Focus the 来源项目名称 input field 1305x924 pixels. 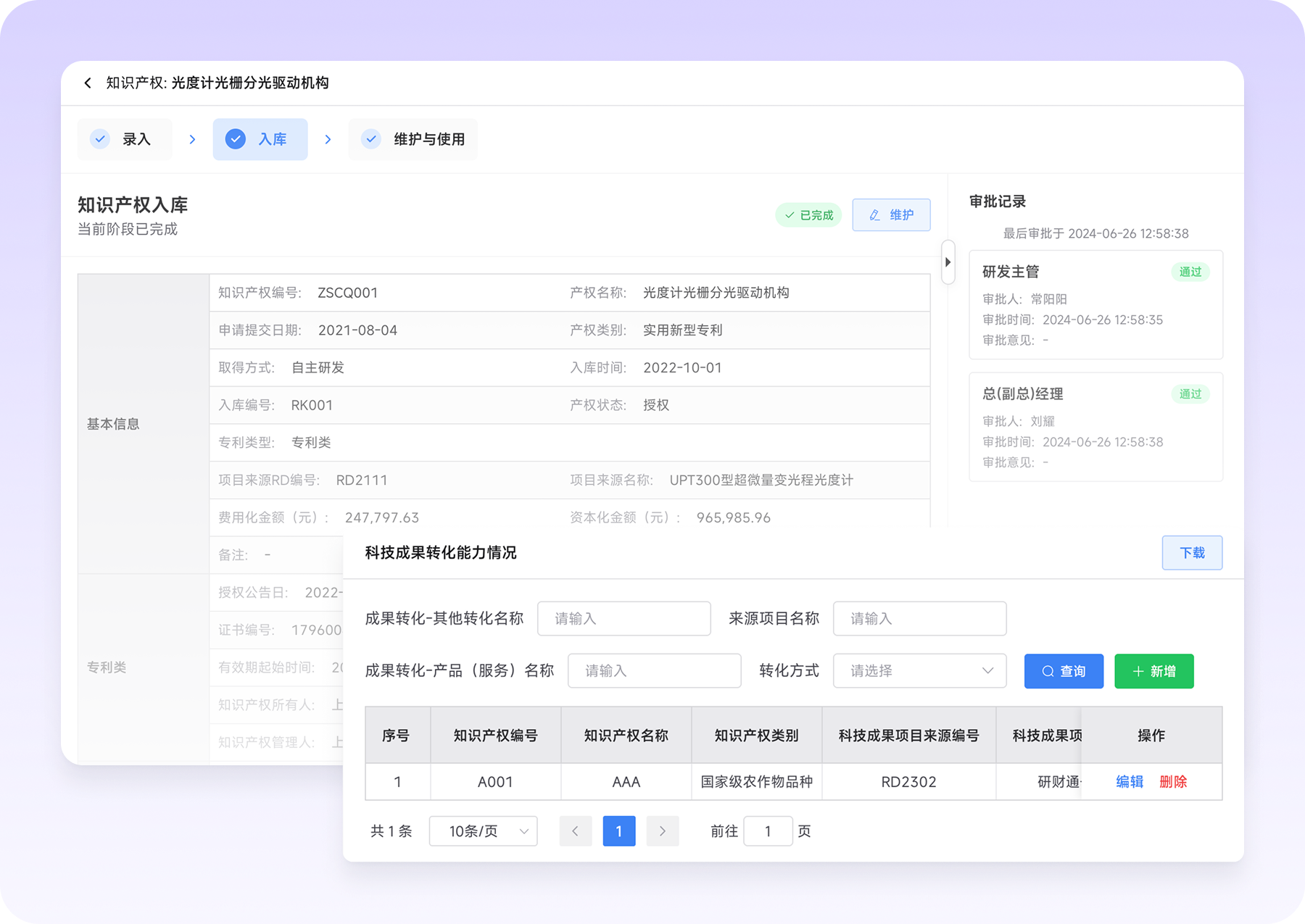click(x=919, y=619)
